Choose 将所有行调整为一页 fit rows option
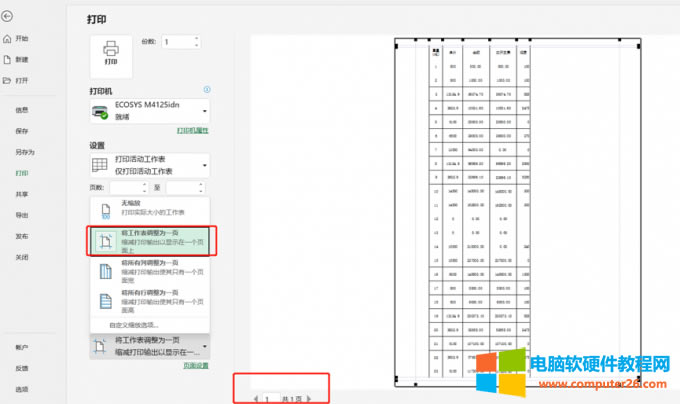This screenshot has height=404, width=680. 150,301
